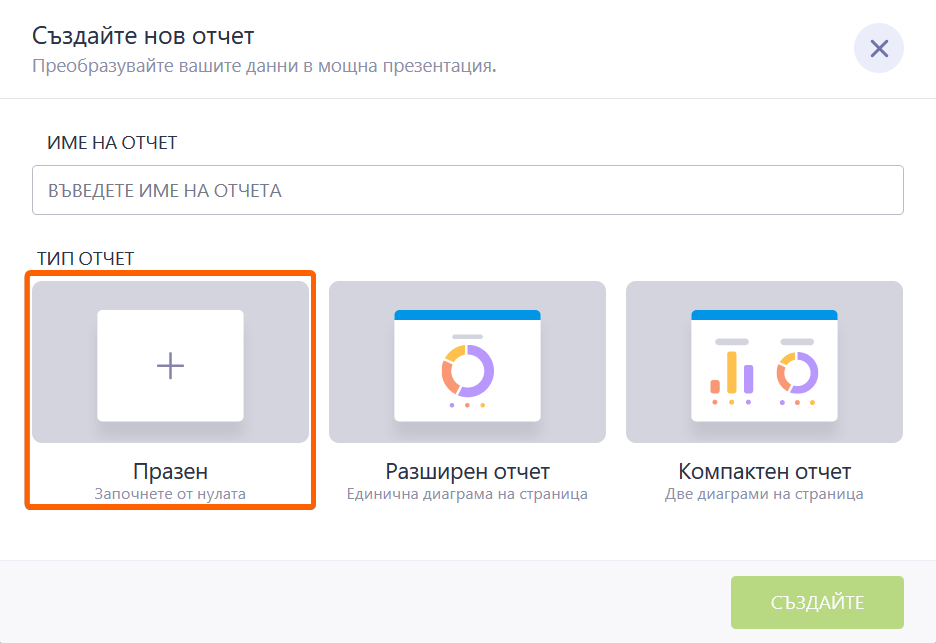Choose the "Компактен отчет" report type label

(x=764, y=471)
